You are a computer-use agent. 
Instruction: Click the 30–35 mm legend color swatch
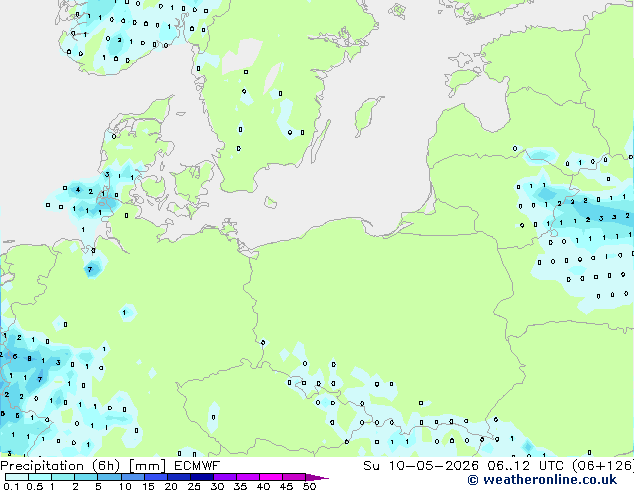[x=225, y=477]
